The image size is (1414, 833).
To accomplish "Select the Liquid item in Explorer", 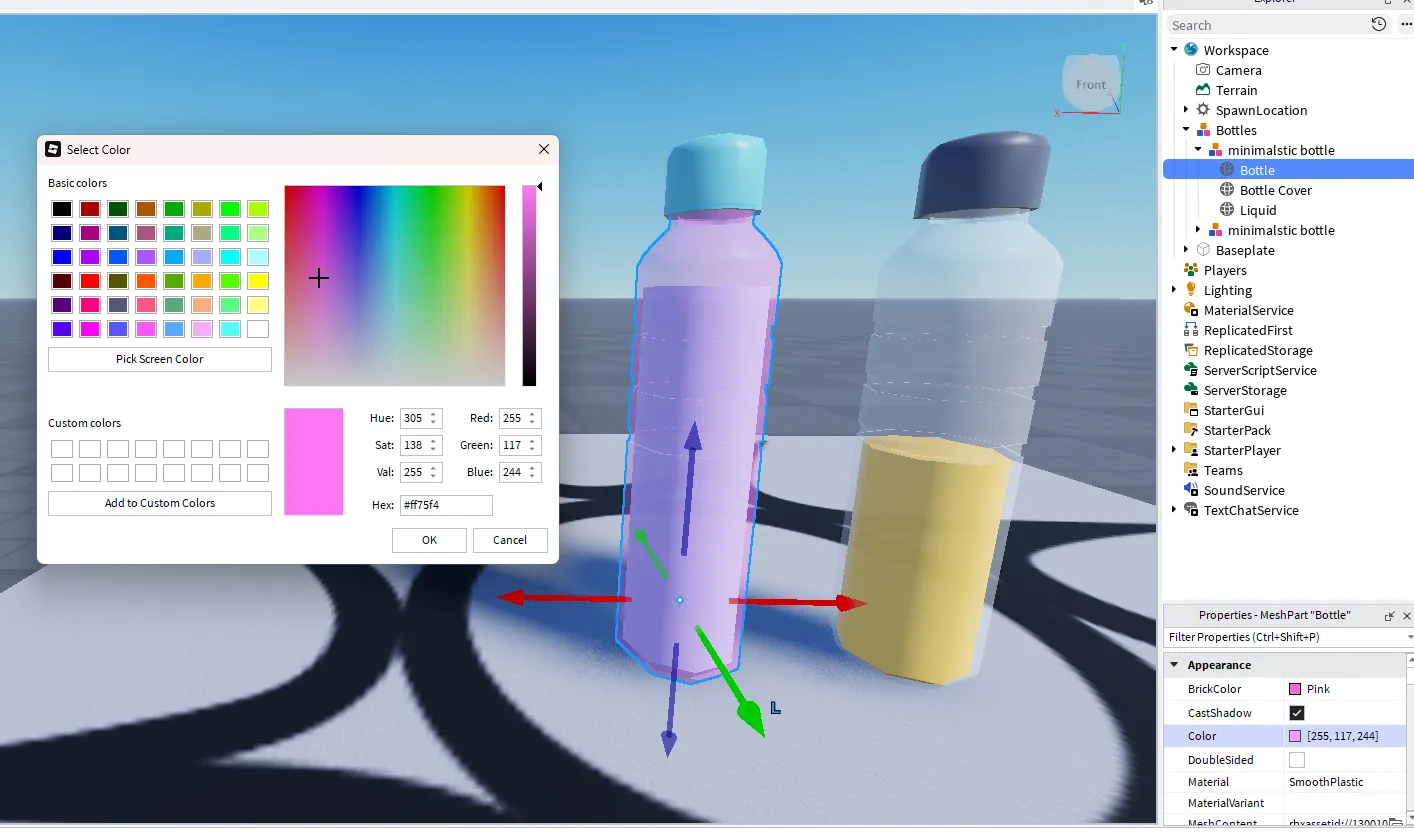I will click(1257, 210).
